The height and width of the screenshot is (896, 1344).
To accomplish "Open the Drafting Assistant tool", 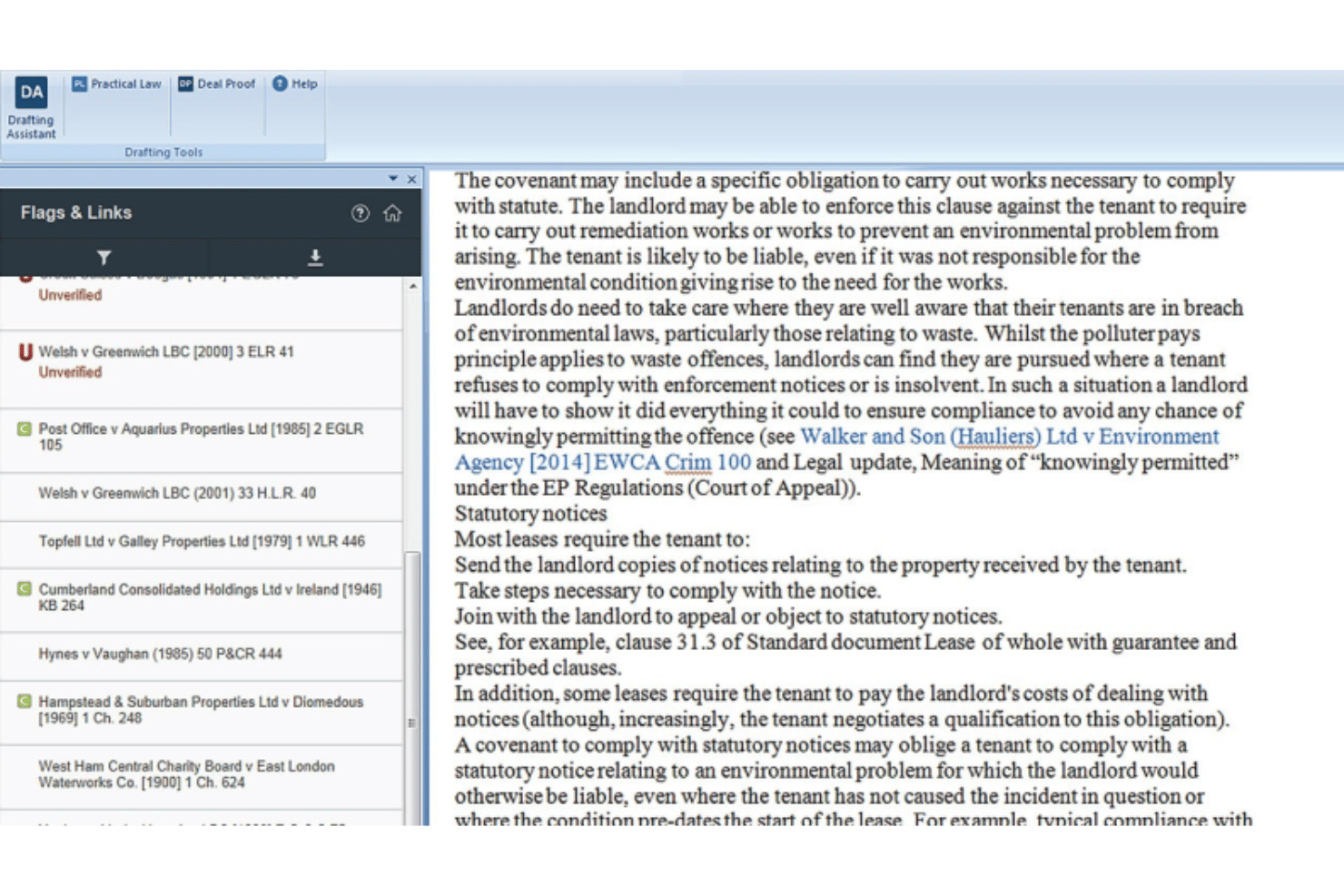I will (32, 108).
